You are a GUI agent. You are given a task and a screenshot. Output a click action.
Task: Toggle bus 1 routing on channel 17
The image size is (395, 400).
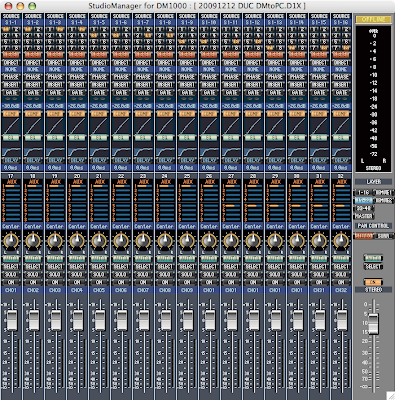(6, 29)
